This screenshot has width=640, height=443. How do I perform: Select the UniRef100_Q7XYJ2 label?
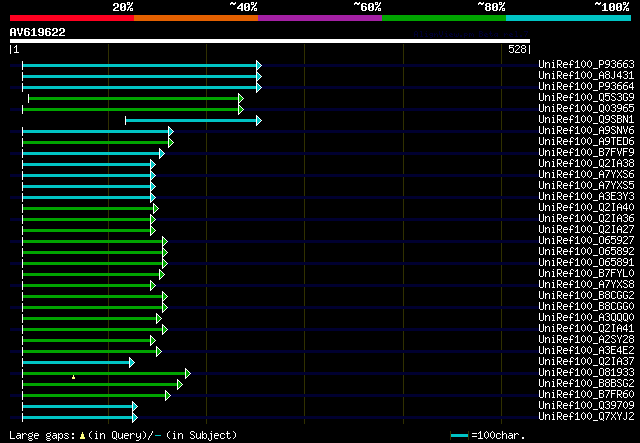pyautogui.click(x=586, y=417)
